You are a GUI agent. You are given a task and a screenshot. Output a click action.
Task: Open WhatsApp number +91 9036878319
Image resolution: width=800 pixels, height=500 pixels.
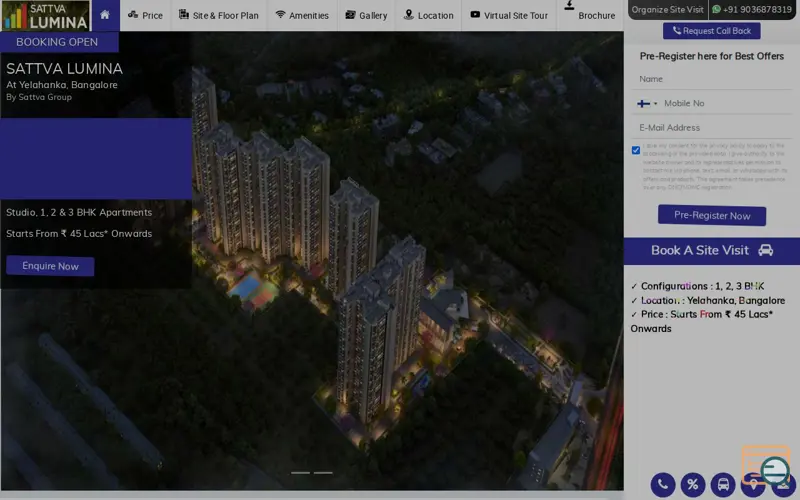(753, 9)
